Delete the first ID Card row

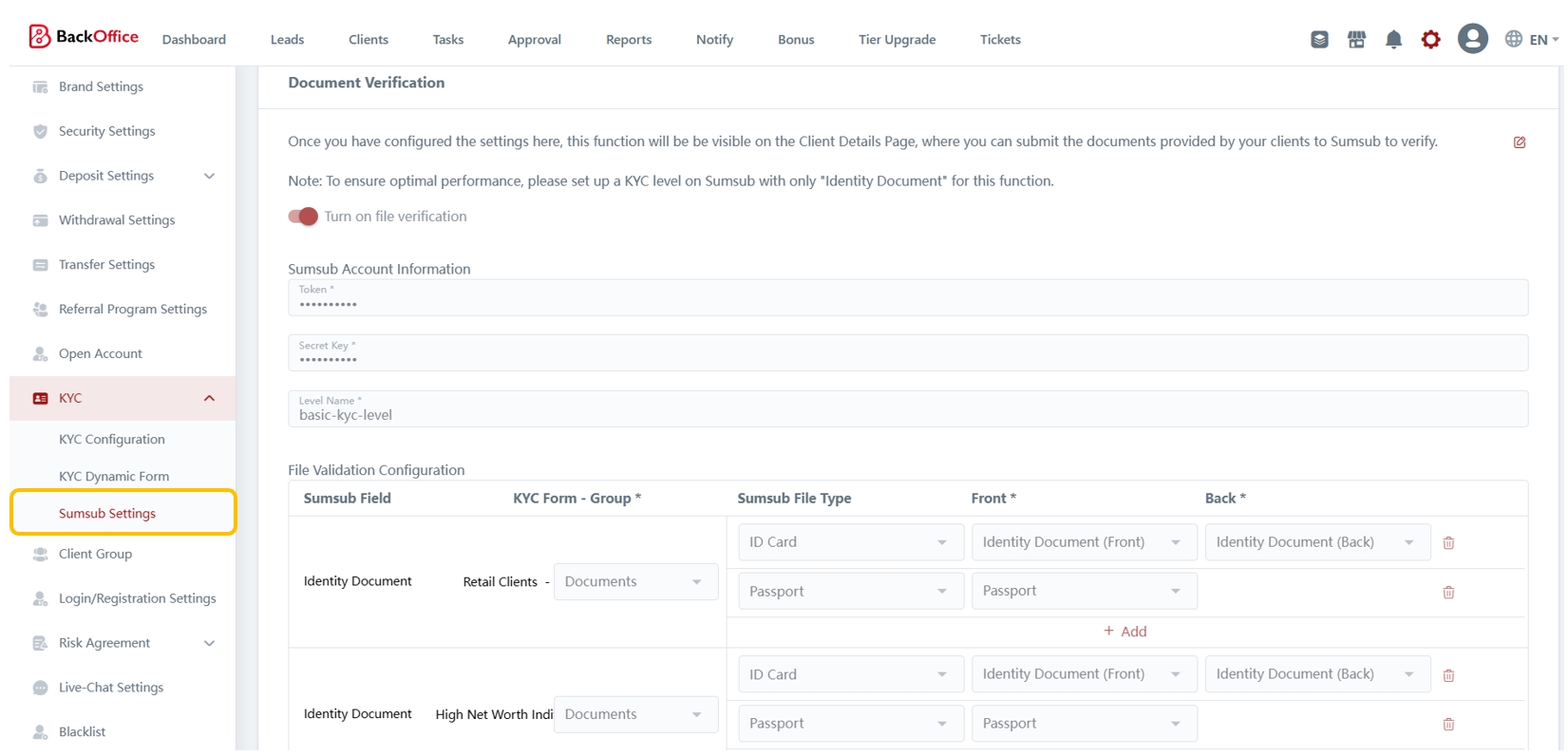1448,543
